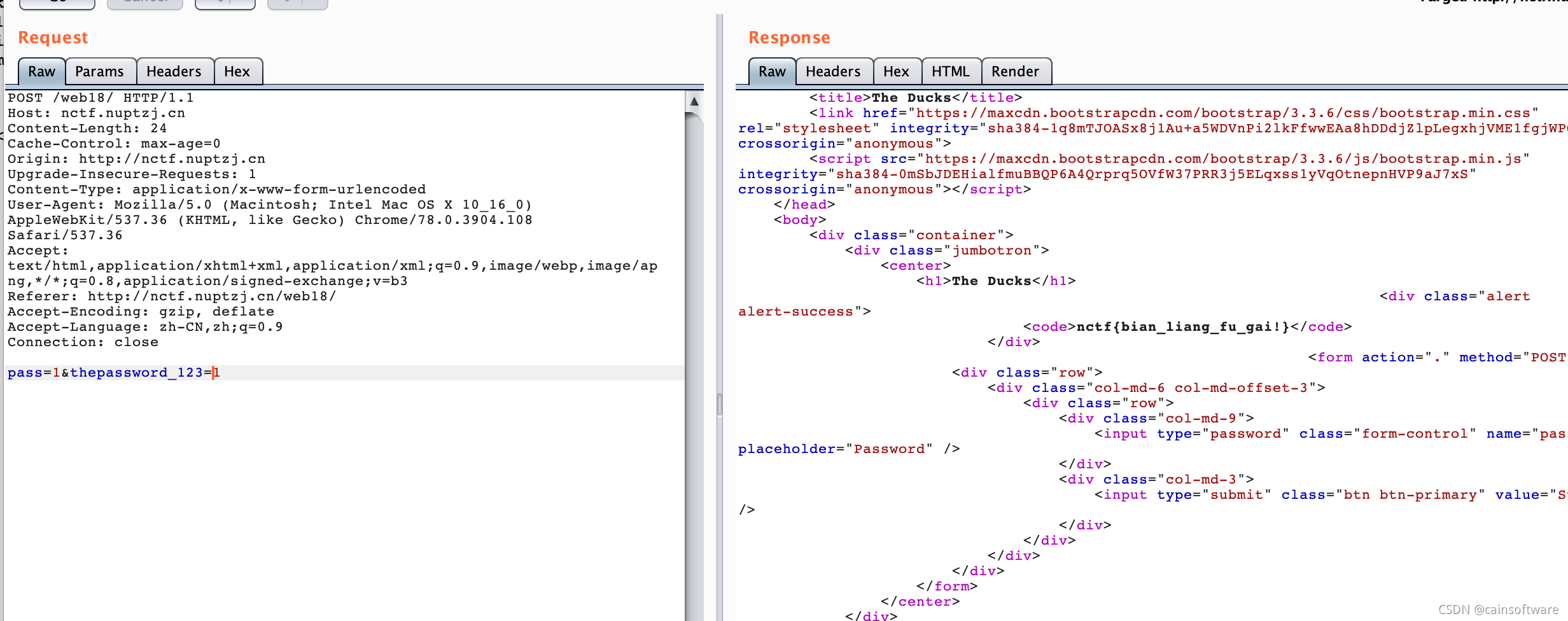This screenshot has height=621, width=1568.
Task: Click the col-md-6 col-md-offset-3 div line
Action: 1156,388
